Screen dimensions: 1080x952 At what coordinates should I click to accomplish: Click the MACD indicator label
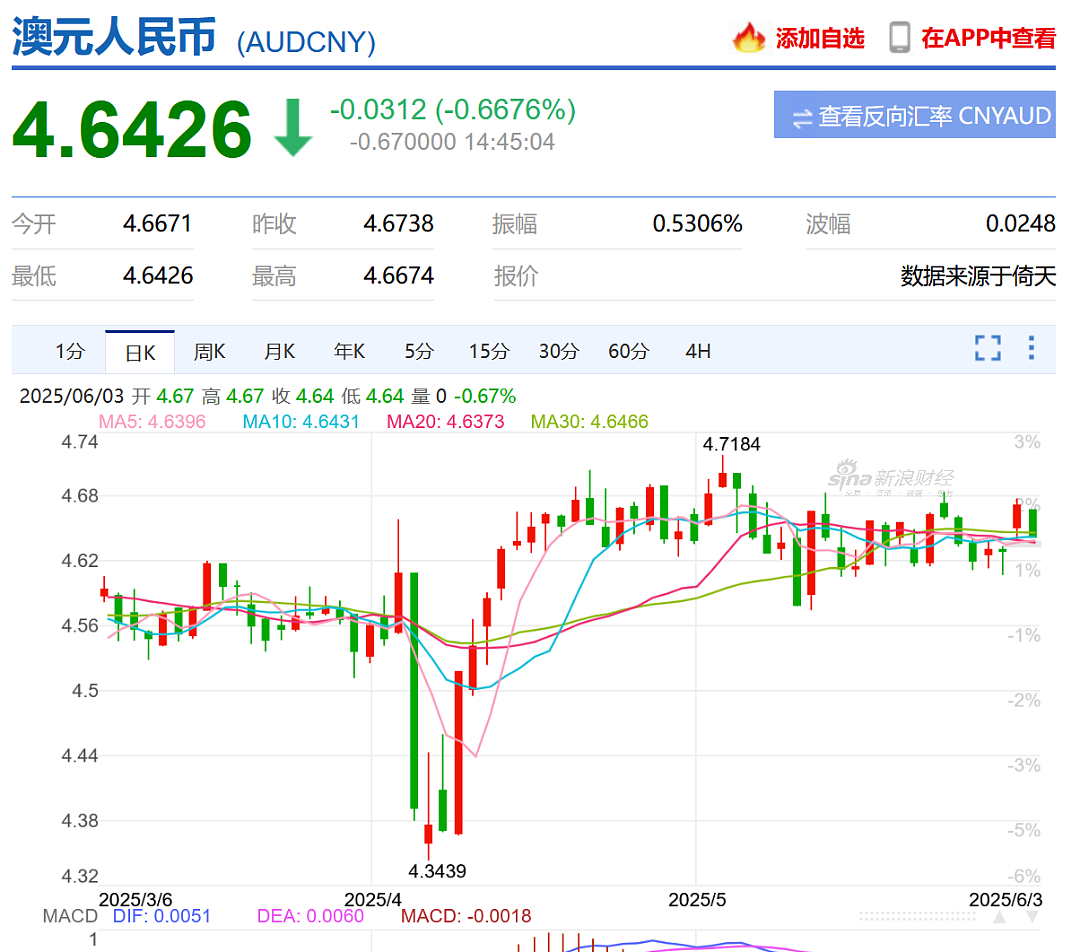pos(70,916)
